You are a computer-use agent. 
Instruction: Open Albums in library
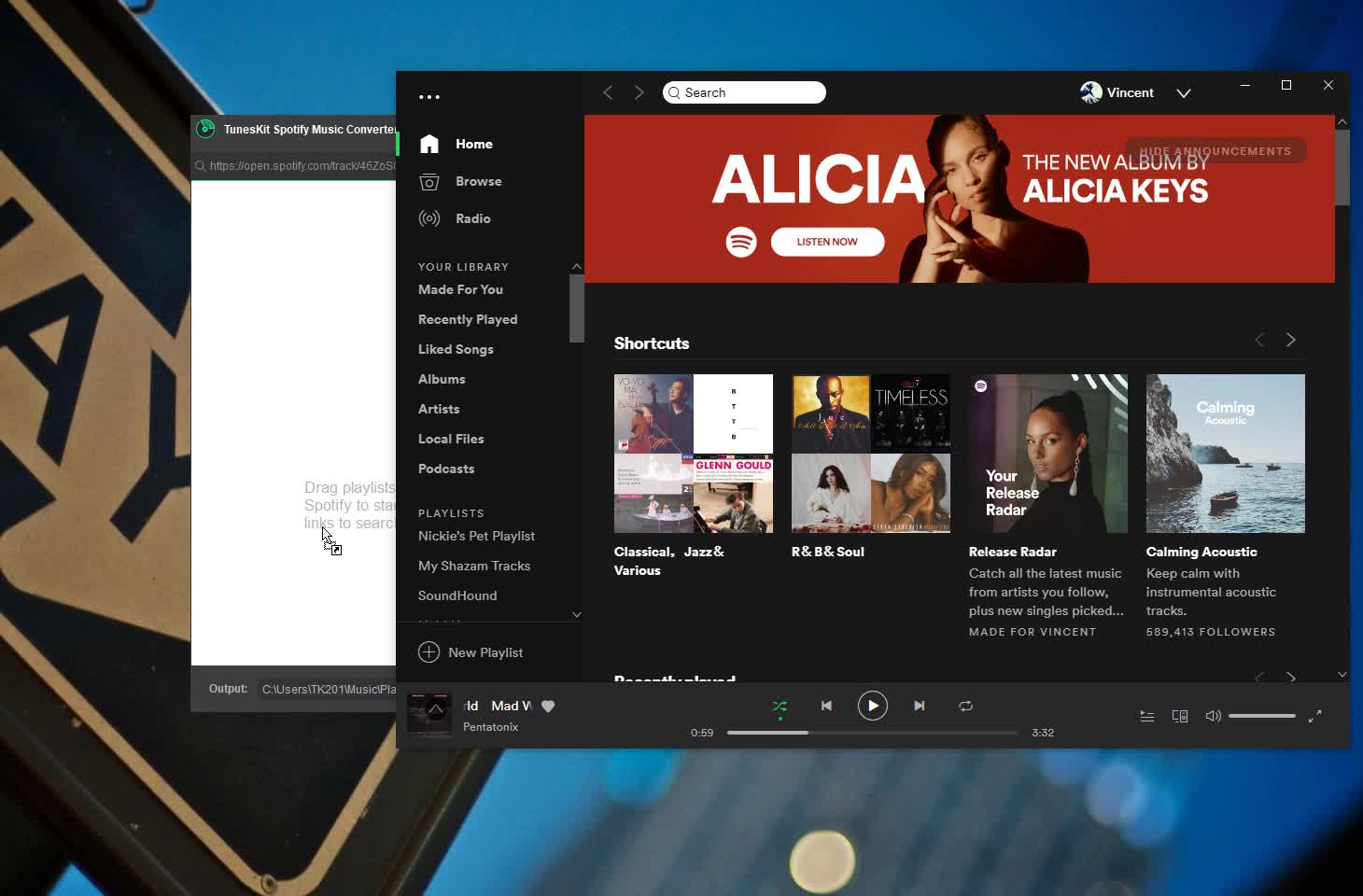442,379
